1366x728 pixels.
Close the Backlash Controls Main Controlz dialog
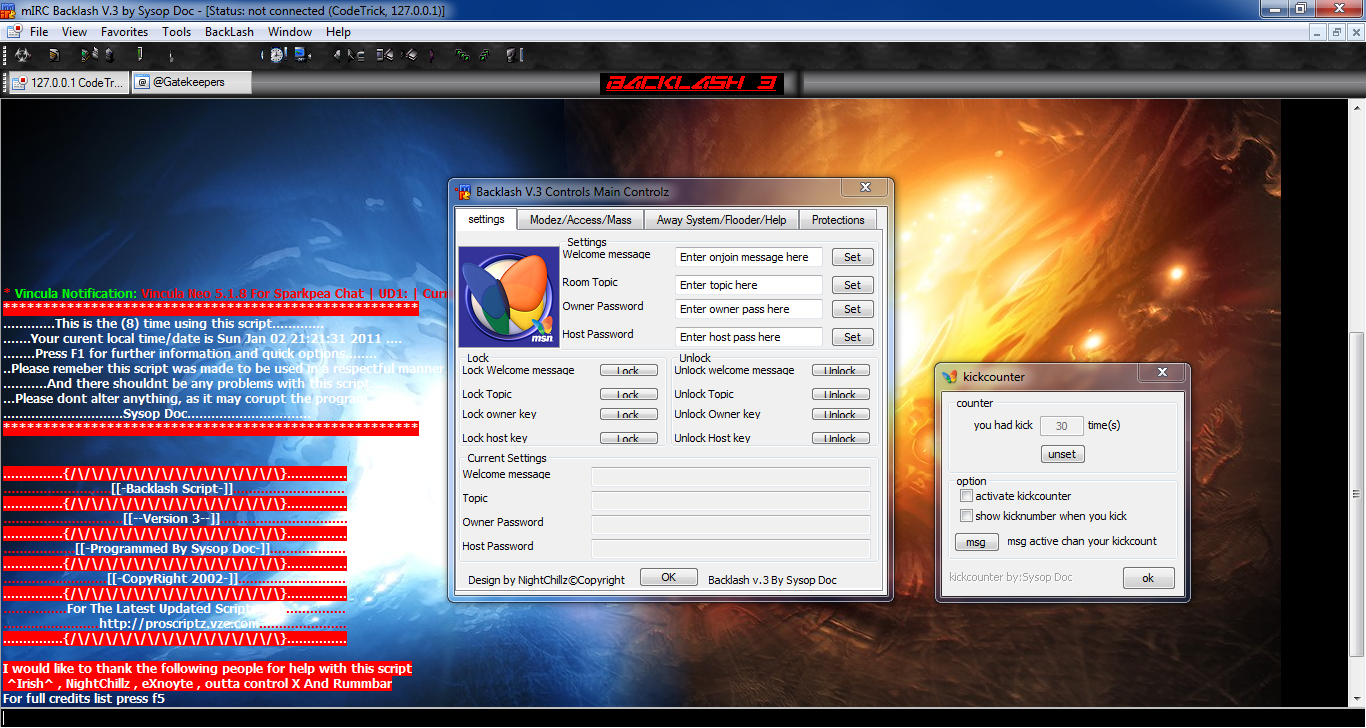click(x=864, y=188)
